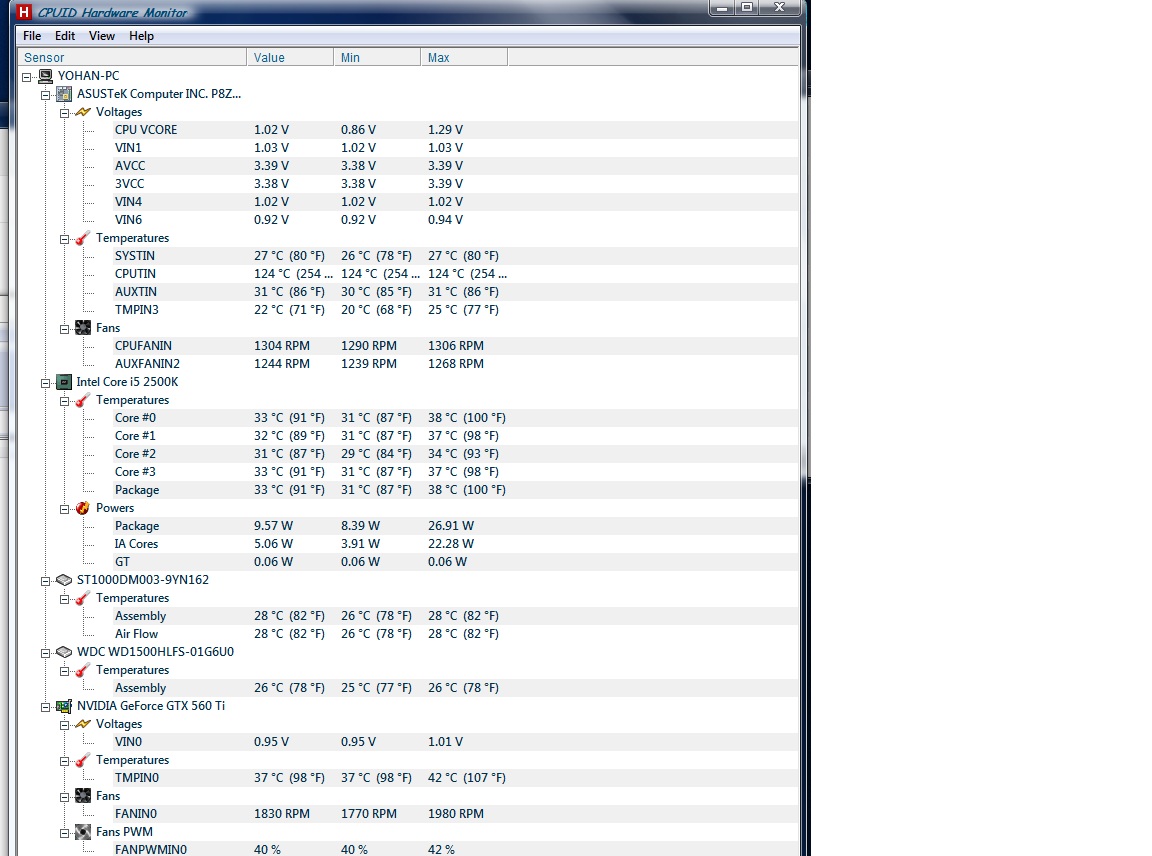Click the ASUSTeK motherboard icon
This screenshot has width=1152, height=856.
(64, 94)
